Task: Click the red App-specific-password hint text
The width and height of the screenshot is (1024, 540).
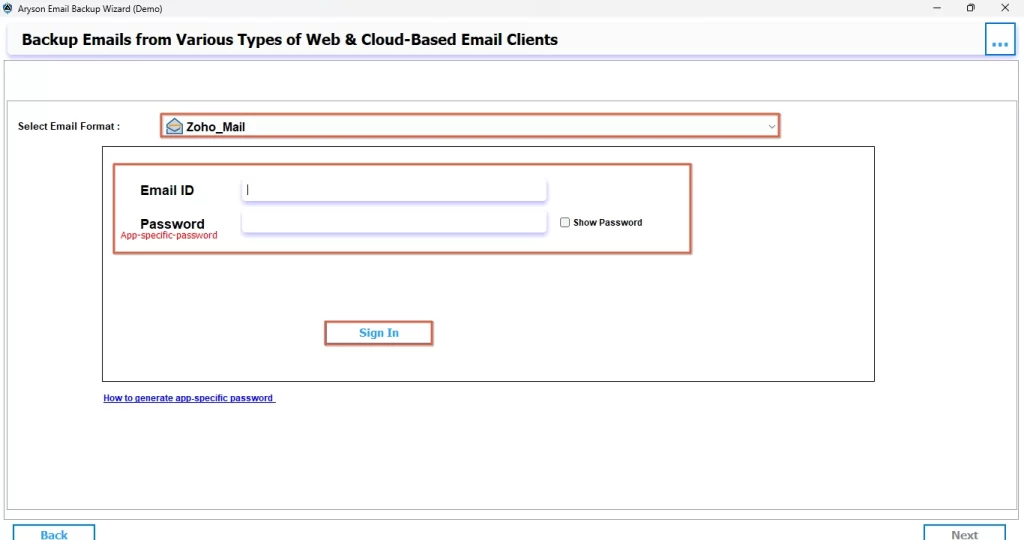Action: pos(169,235)
